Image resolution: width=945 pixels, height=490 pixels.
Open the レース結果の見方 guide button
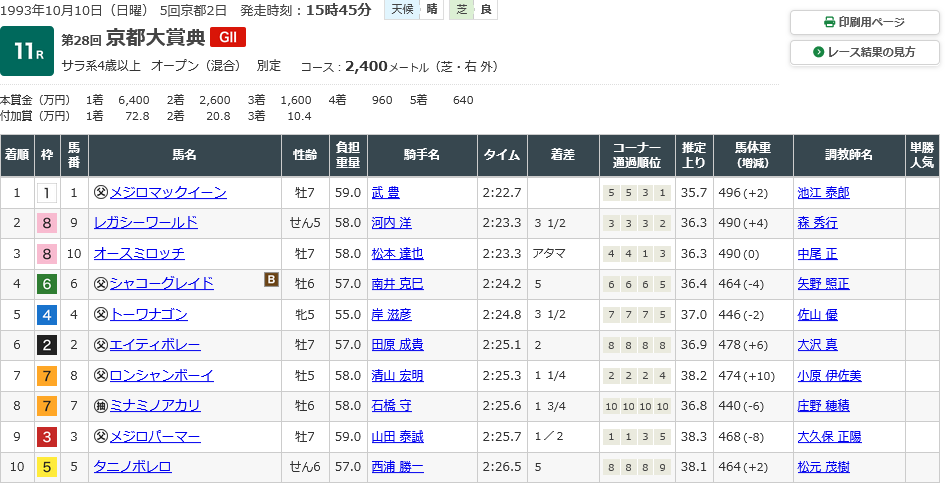coord(864,52)
